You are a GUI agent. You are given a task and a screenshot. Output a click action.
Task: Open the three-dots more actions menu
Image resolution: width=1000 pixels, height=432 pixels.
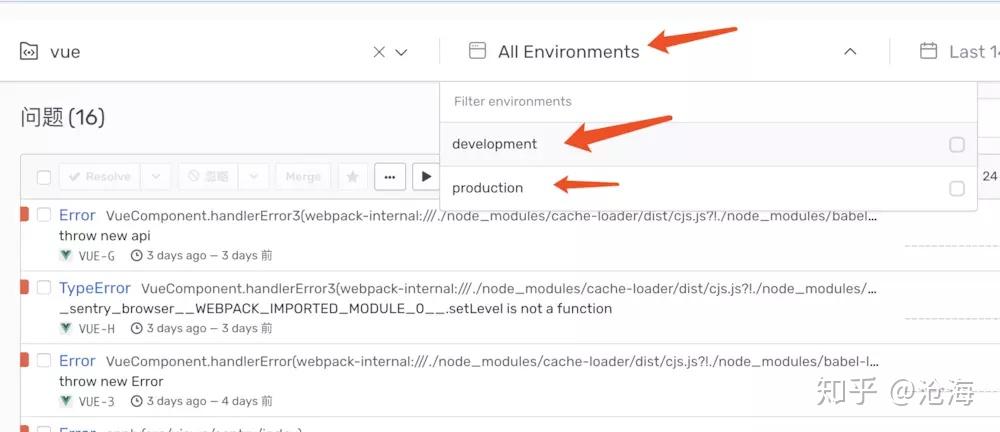click(390, 177)
